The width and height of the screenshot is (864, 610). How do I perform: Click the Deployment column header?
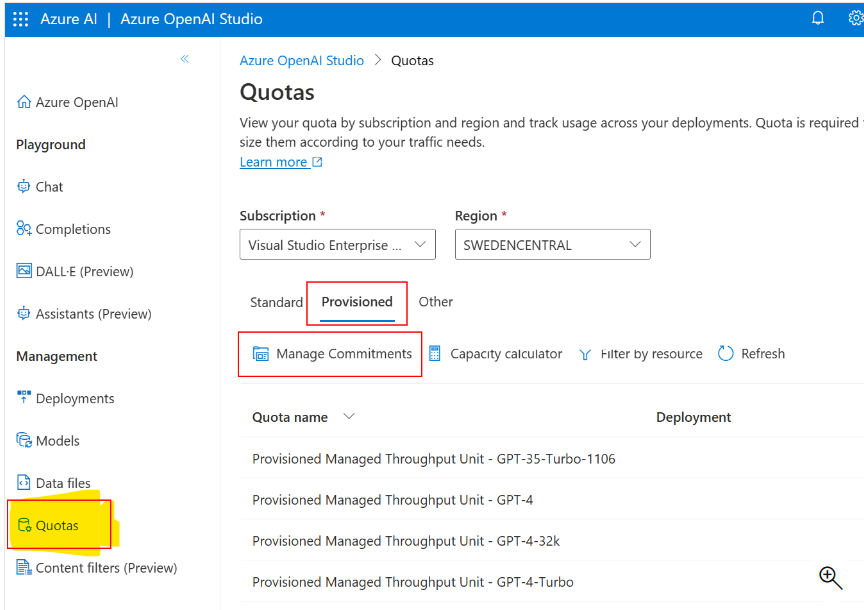693,417
